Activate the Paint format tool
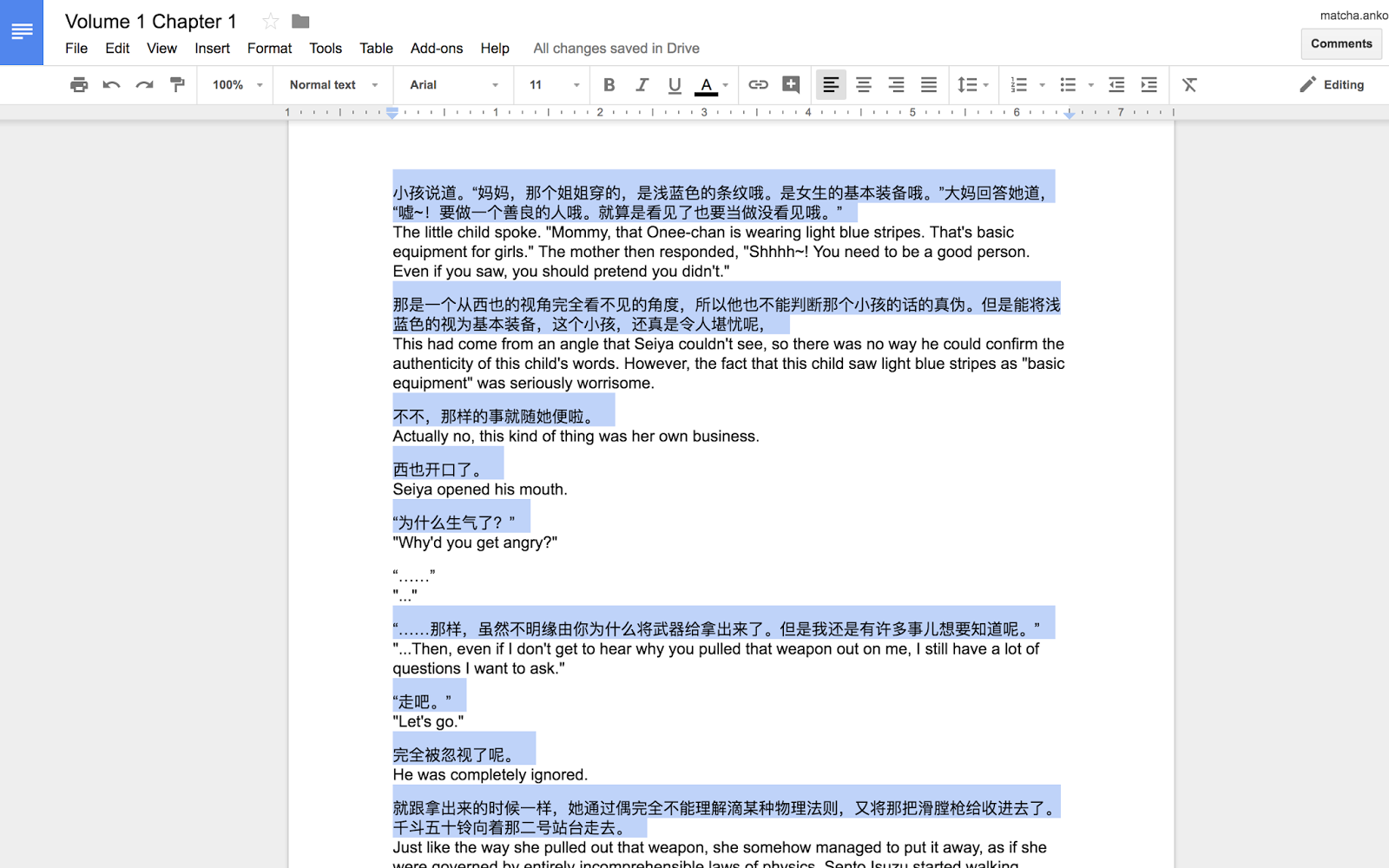The height and width of the screenshot is (868, 1389). click(x=177, y=84)
